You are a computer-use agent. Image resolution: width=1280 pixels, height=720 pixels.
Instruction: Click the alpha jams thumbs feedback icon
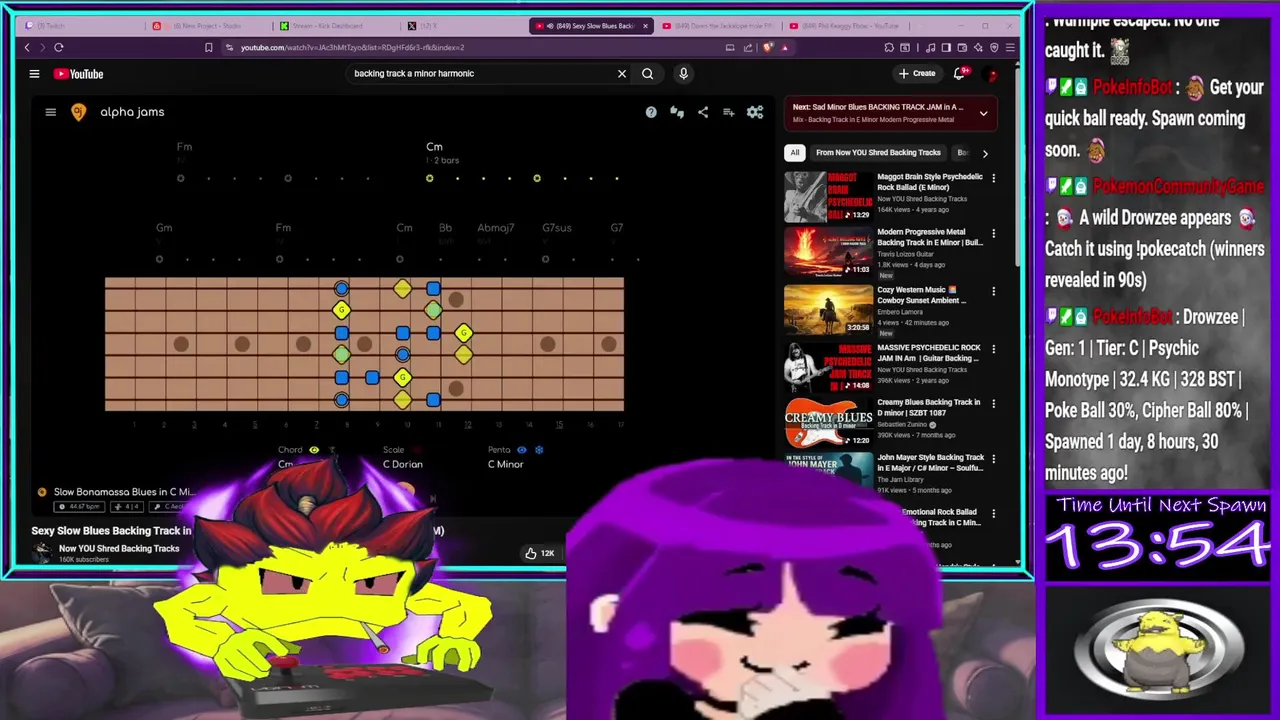click(x=677, y=112)
